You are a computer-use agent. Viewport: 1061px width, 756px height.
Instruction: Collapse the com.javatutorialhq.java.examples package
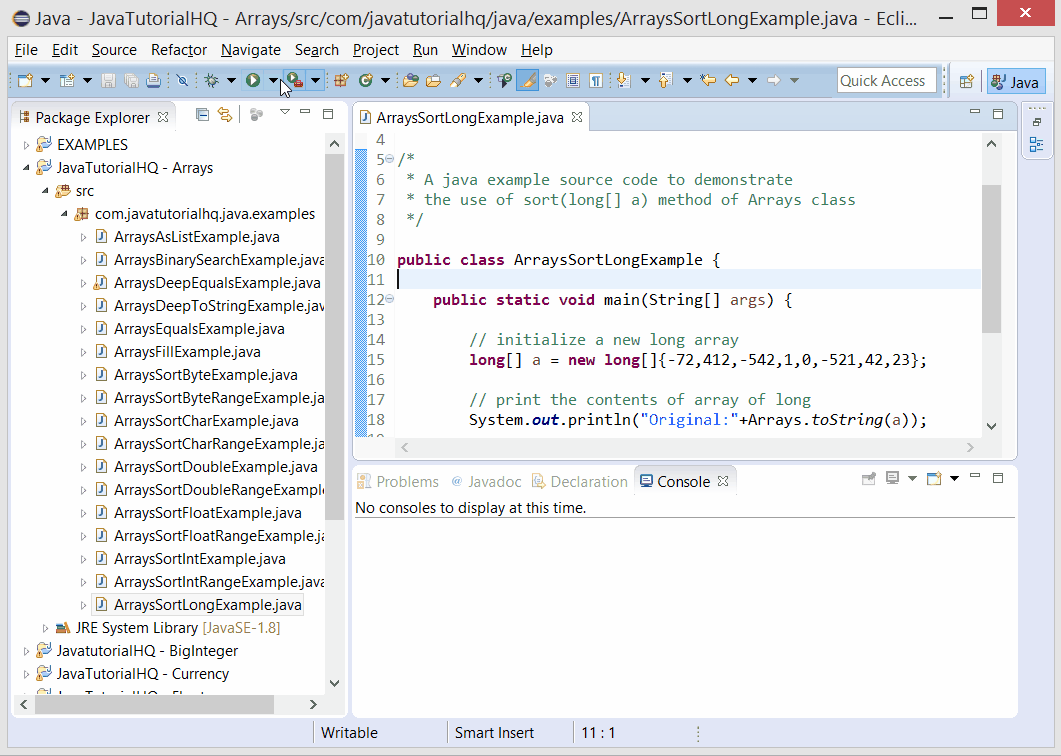click(65, 214)
